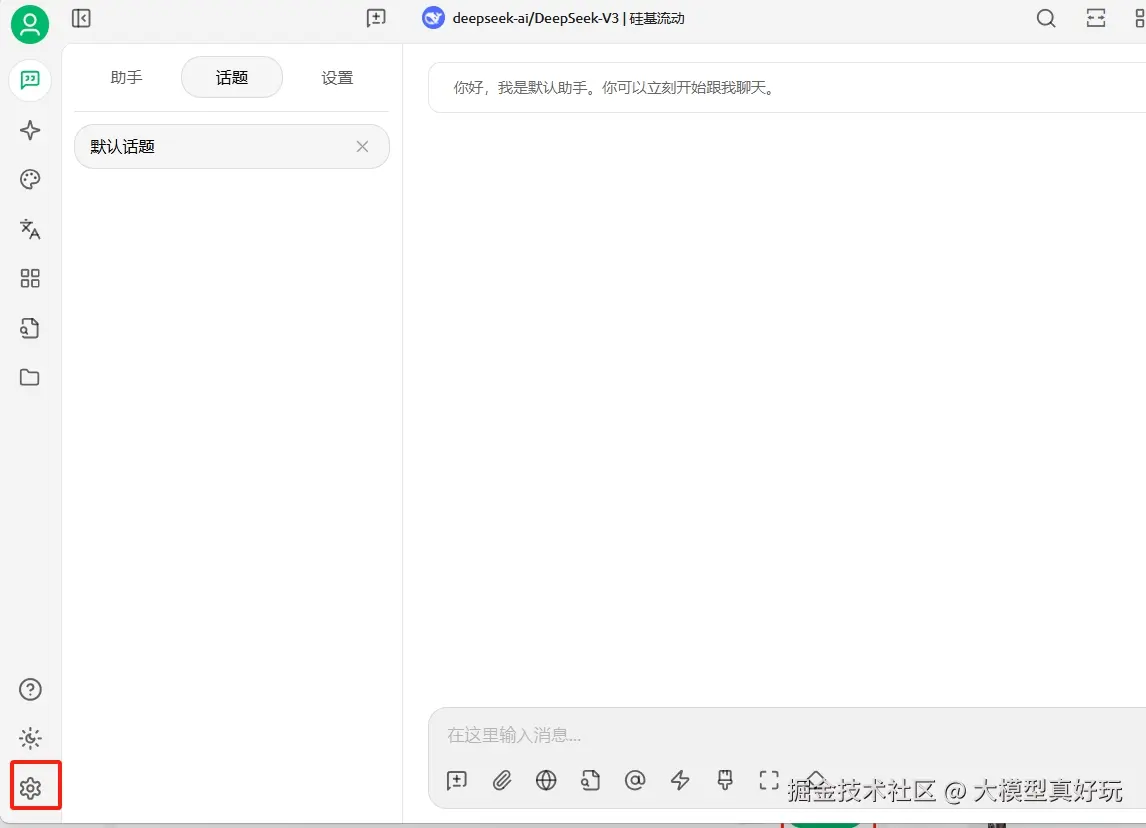Image resolution: width=1146 pixels, height=828 pixels.
Task: Open the mini apps grid
Action: coord(30,278)
